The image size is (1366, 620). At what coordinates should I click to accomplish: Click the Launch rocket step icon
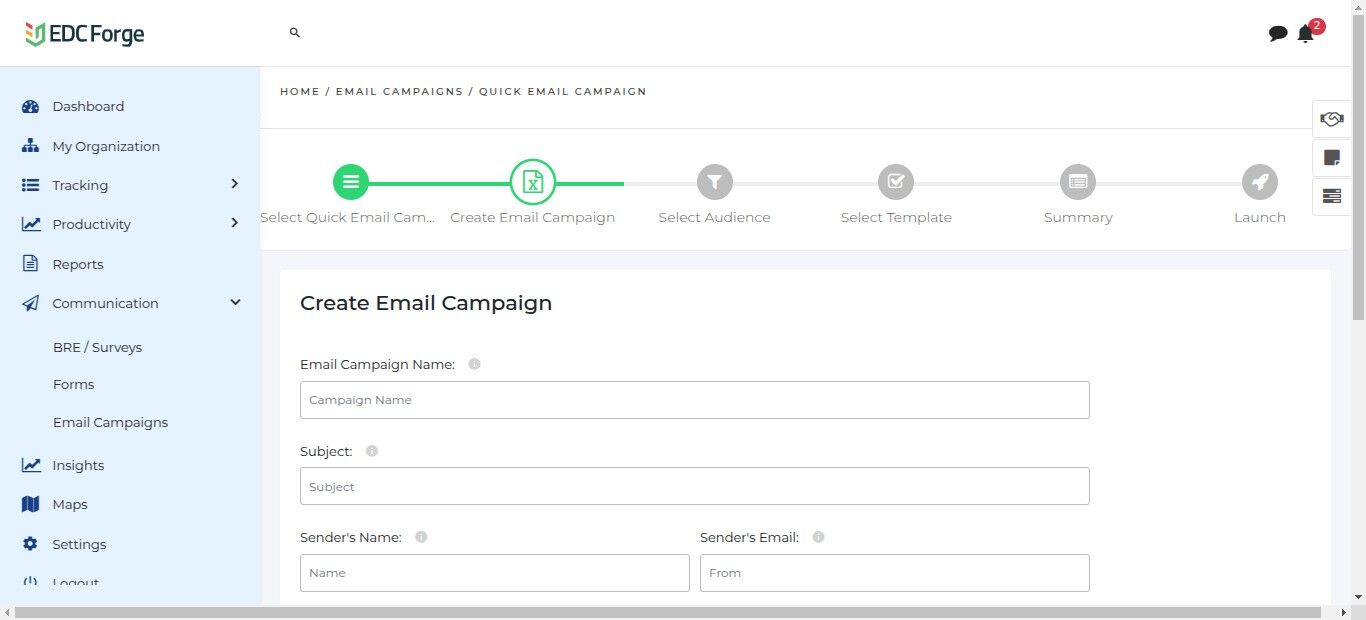pos(1259,182)
